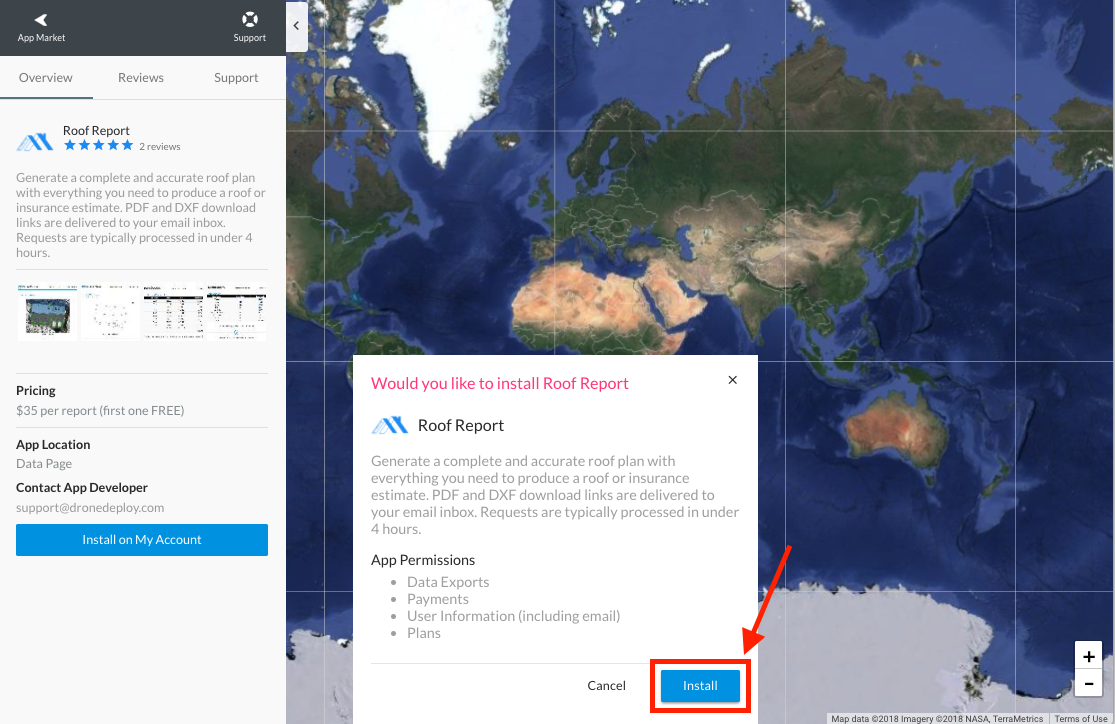
Task: Click the five-star rating
Action: (98, 146)
